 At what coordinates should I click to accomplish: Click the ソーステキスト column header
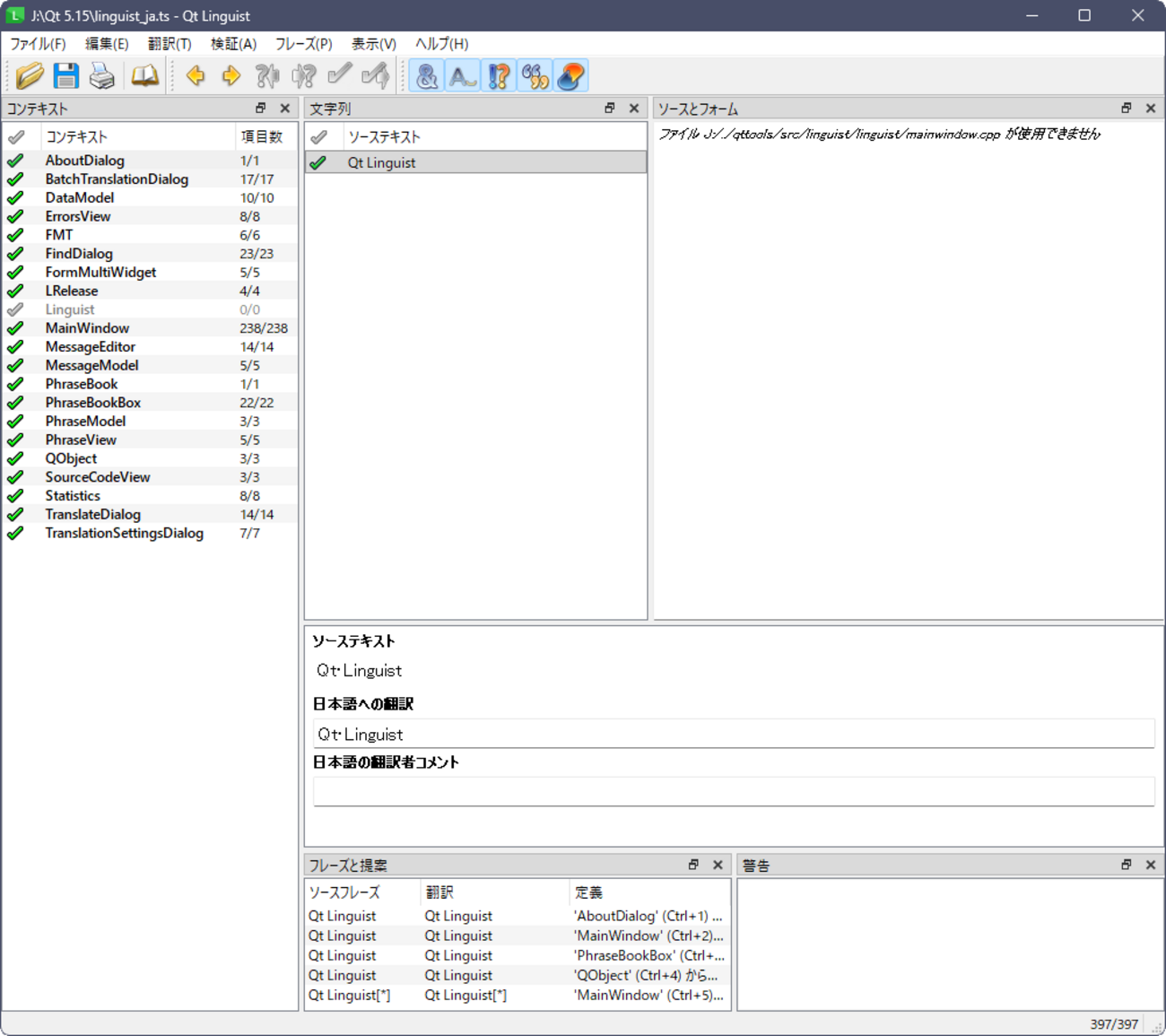495,137
